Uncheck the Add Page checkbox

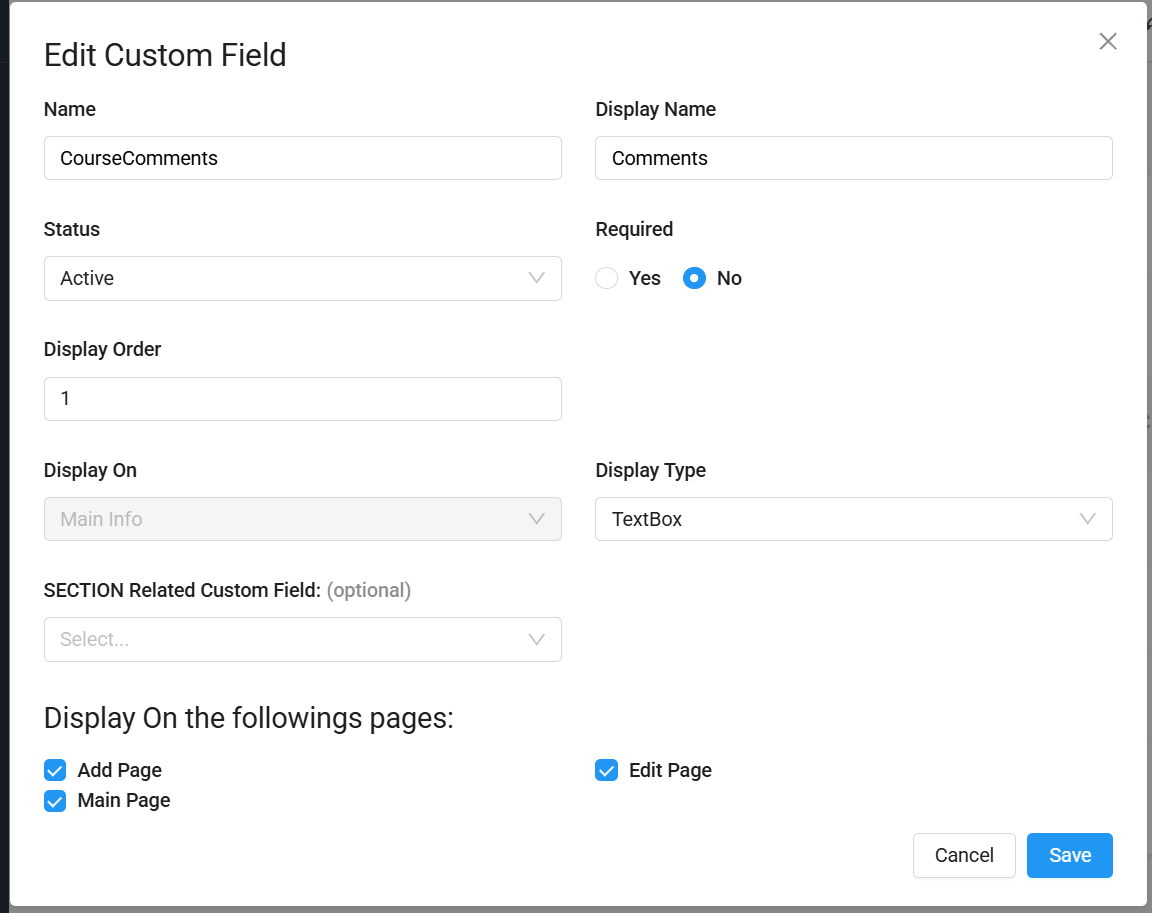55,770
